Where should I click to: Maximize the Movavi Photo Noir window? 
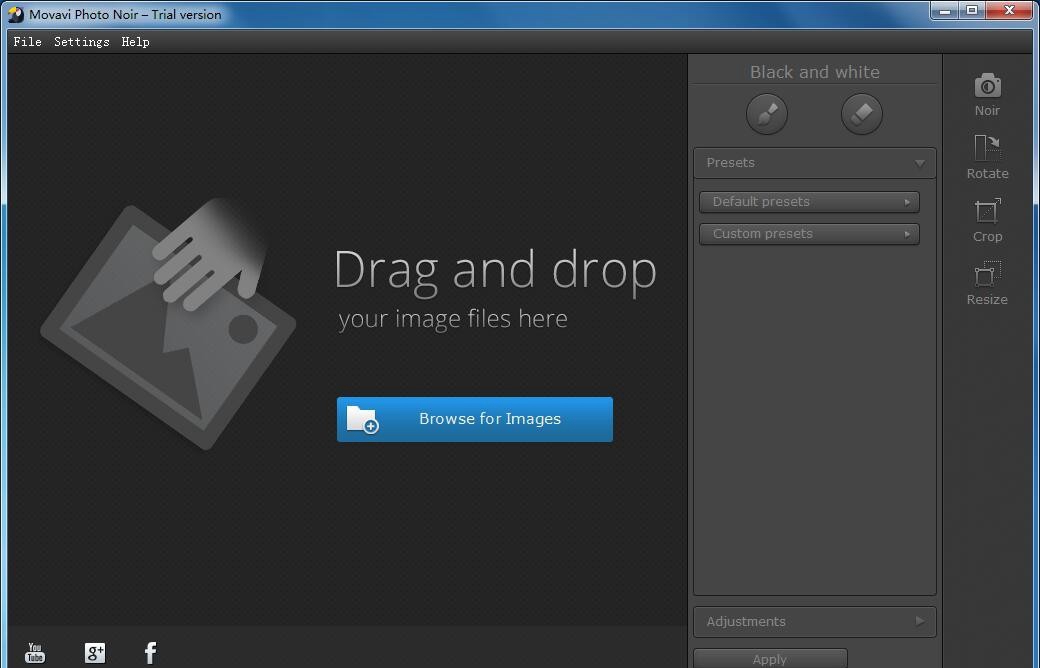pos(972,11)
